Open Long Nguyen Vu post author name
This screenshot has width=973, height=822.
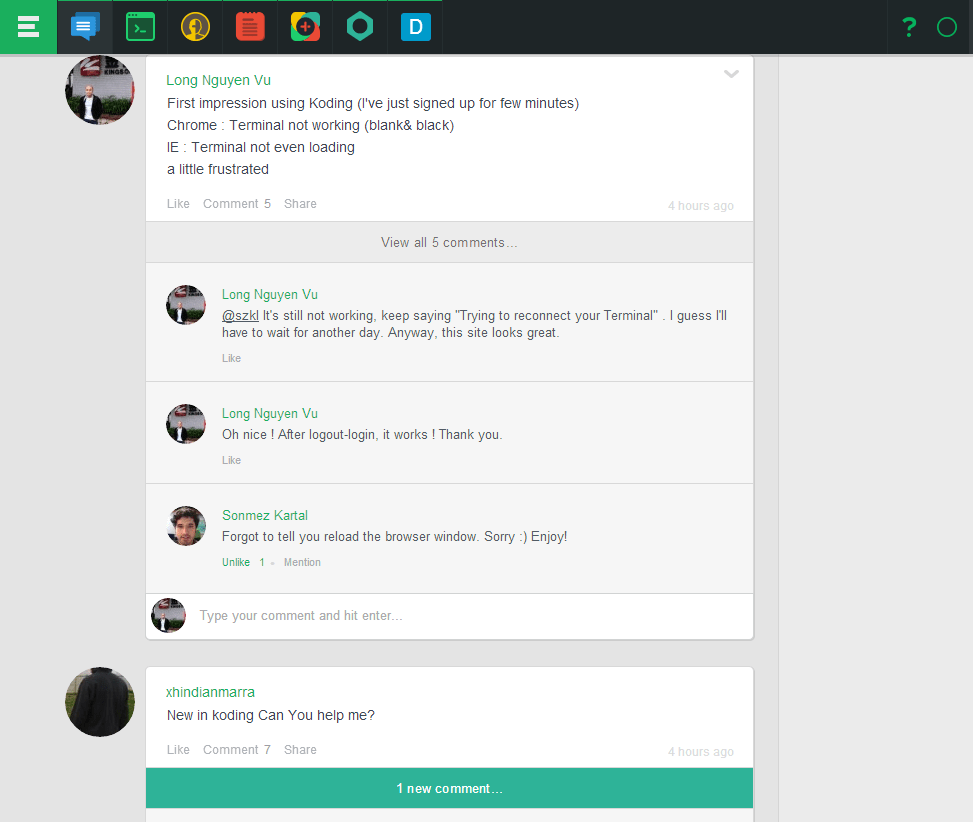pyautogui.click(x=218, y=80)
